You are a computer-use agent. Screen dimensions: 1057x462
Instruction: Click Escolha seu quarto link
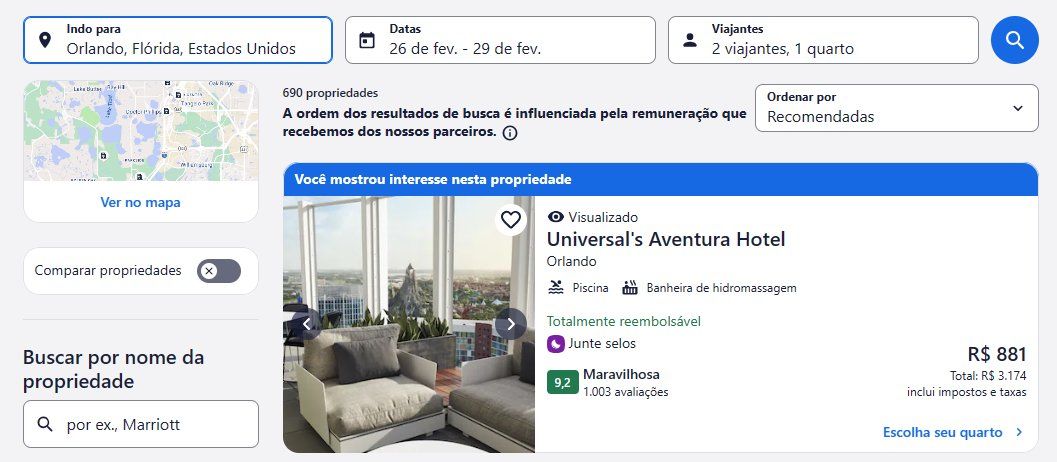tap(953, 432)
